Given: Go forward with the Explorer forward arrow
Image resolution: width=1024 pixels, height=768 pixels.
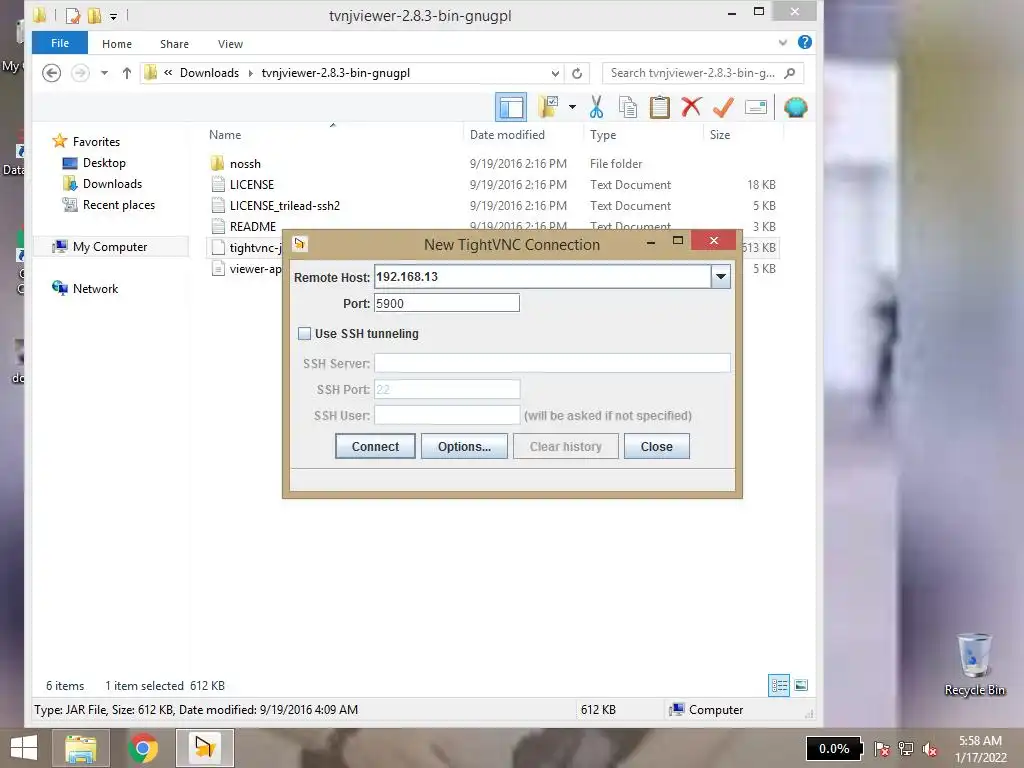Looking at the screenshot, I should coord(80,72).
